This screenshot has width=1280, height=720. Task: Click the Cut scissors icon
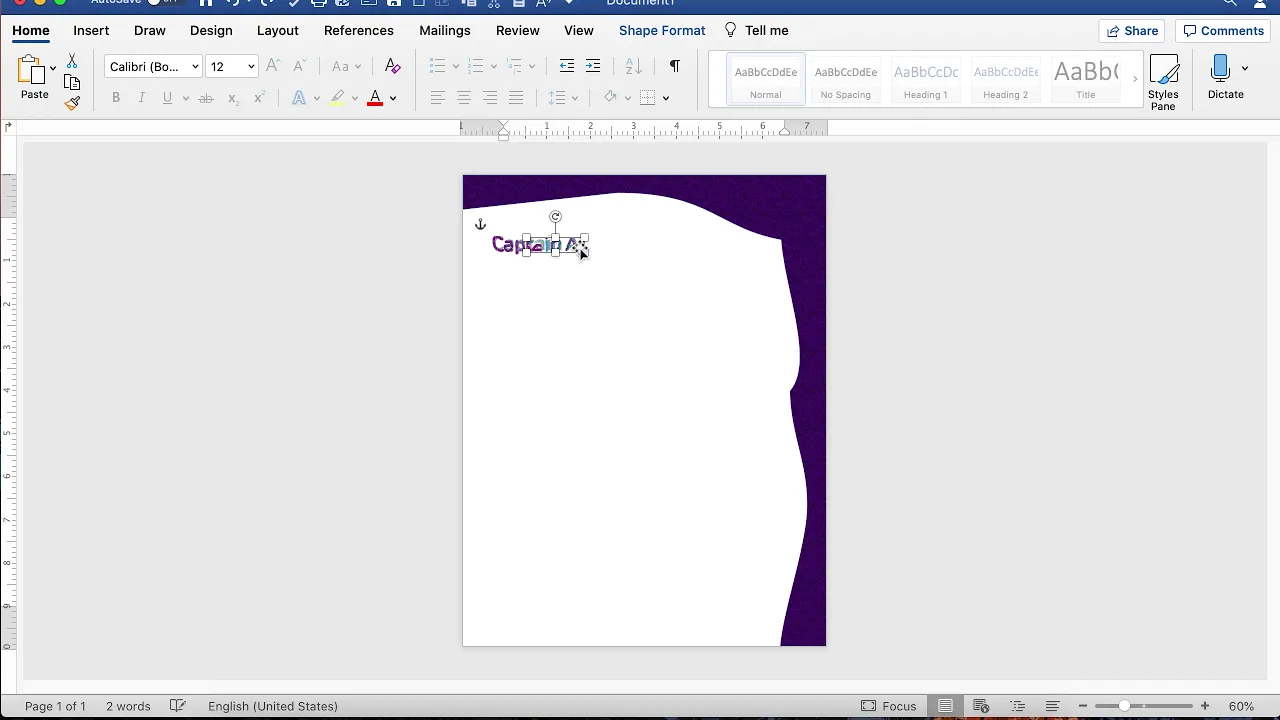point(72,62)
